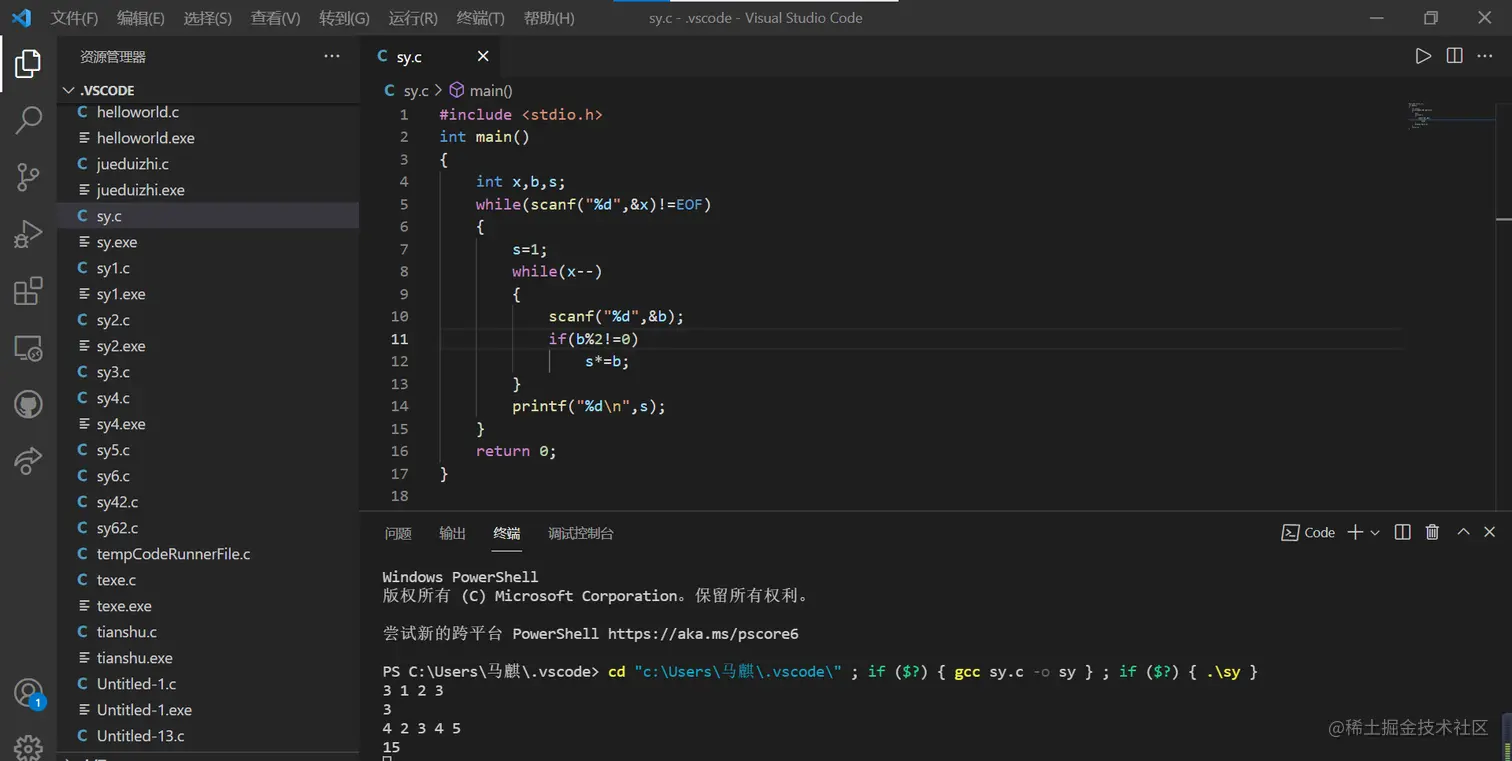Click the aka.ms/pscore6 link in terminal
This screenshot has height=761, width=1512.
click(x=703, y=634)
